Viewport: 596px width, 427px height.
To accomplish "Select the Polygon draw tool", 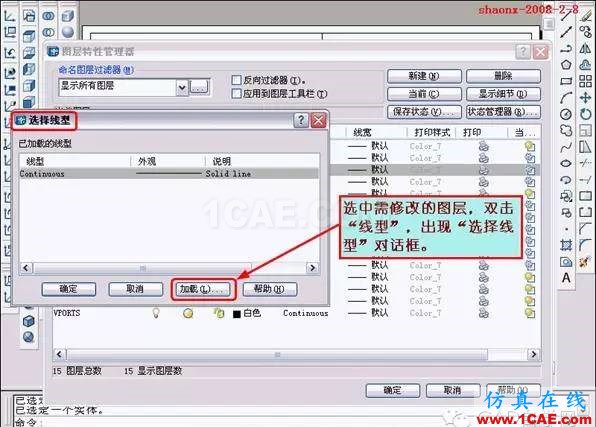I will pyautogui.click(x=566, y=65).
